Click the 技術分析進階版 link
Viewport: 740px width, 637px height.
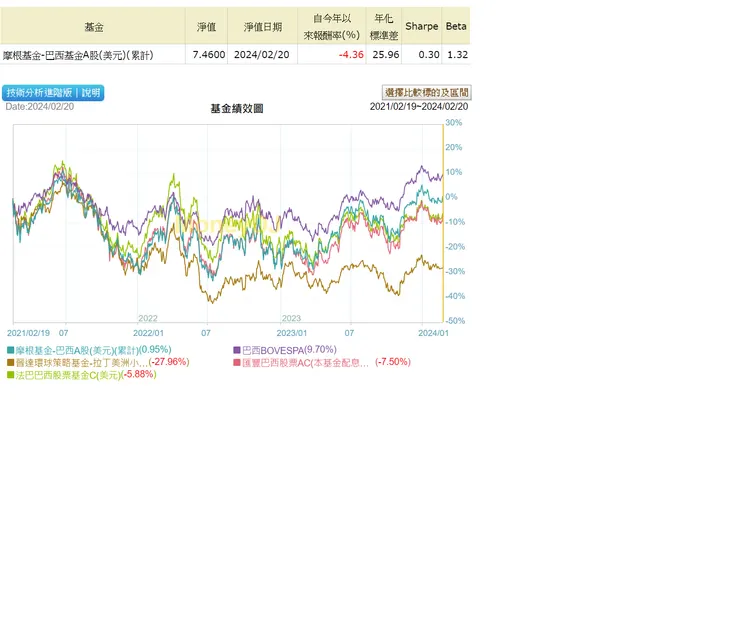click(x=39, y=92)
